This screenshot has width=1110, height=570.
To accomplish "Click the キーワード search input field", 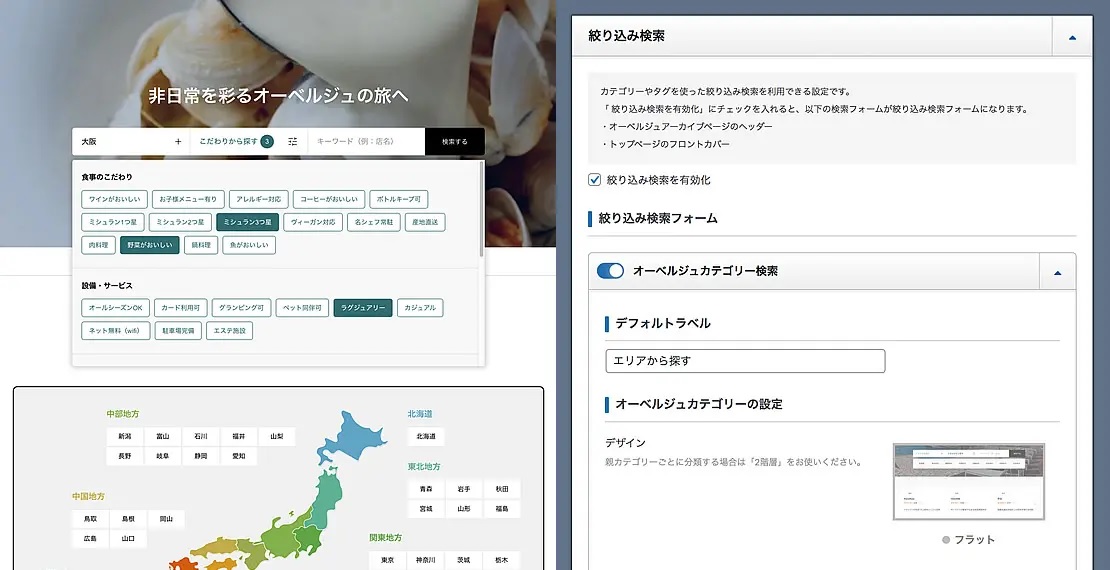I will pyautogui.click(x=365, y=142).
